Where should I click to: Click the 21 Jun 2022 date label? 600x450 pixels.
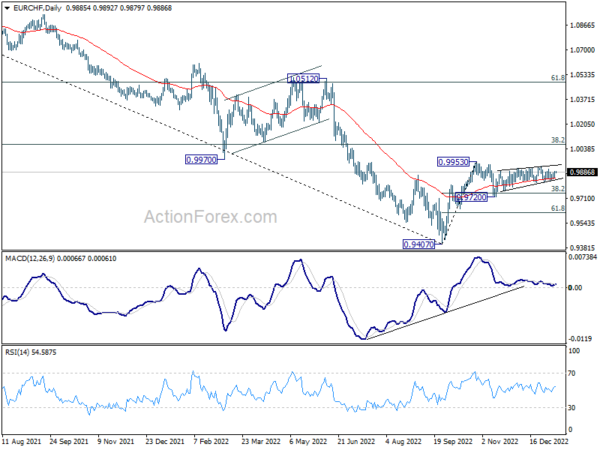pyautogui.click(x=356, y=441)
